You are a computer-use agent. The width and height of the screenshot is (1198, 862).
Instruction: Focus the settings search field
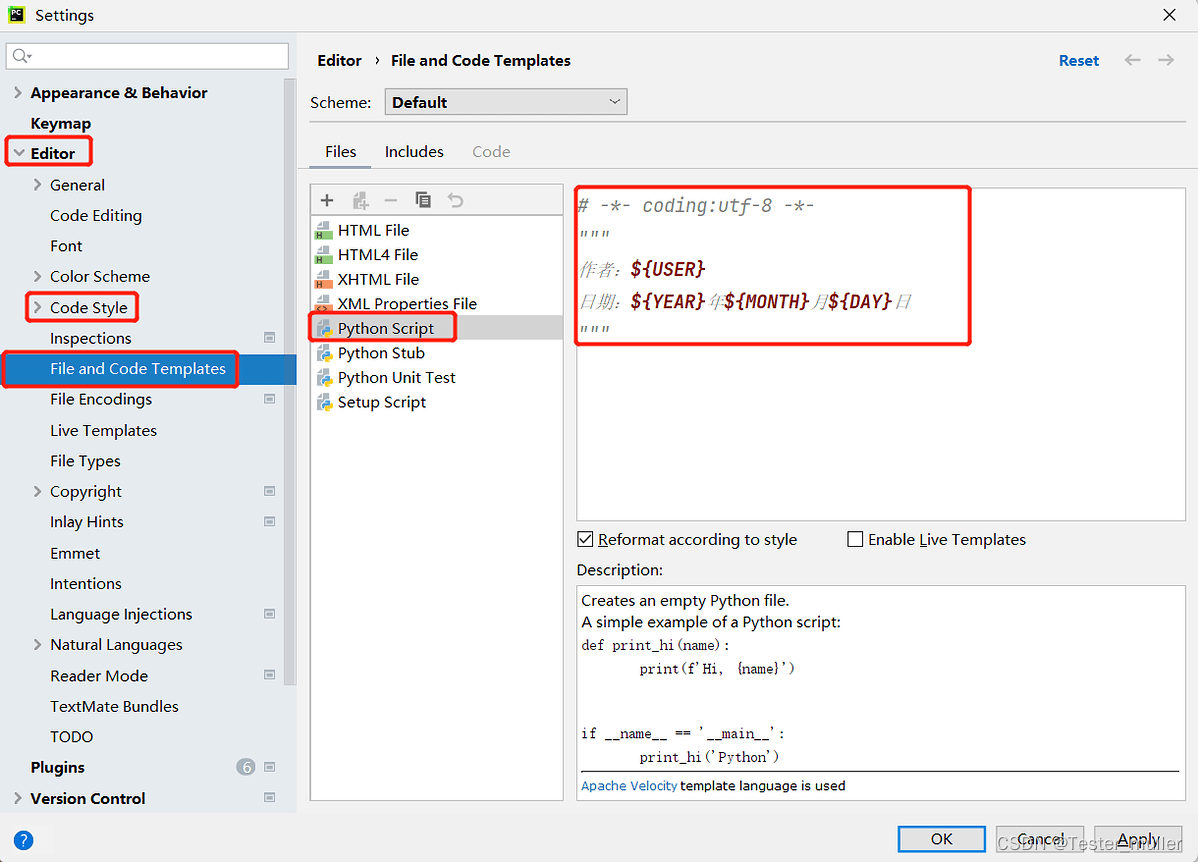[147, 56]
